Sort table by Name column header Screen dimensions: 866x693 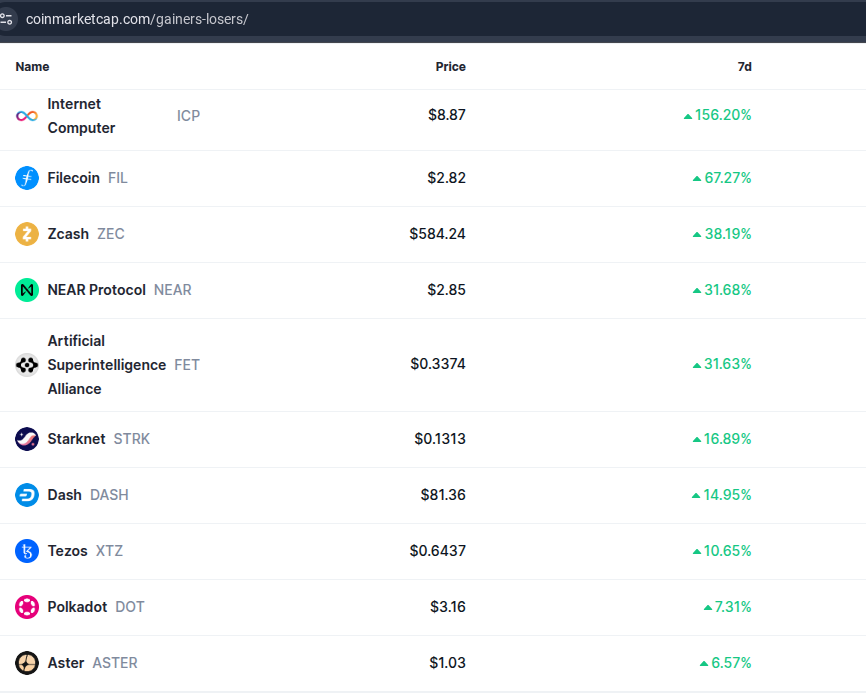click(32, 67)
